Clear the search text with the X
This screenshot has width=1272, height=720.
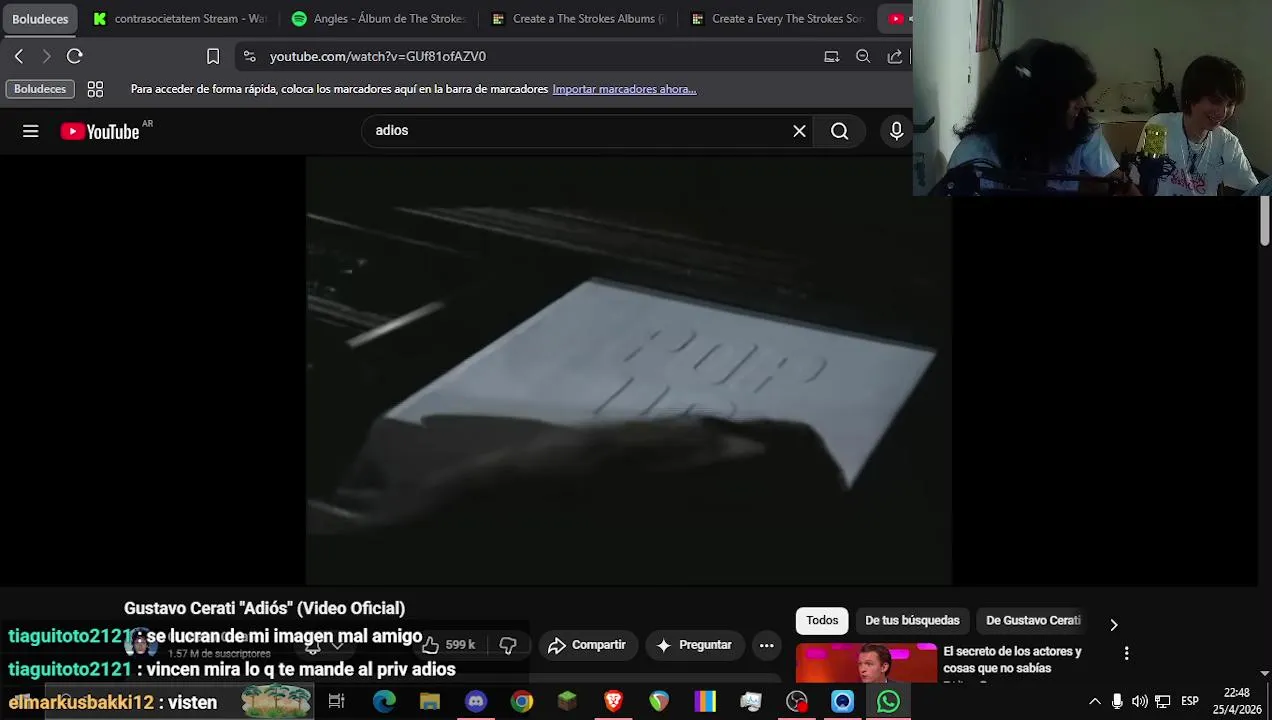799,131
